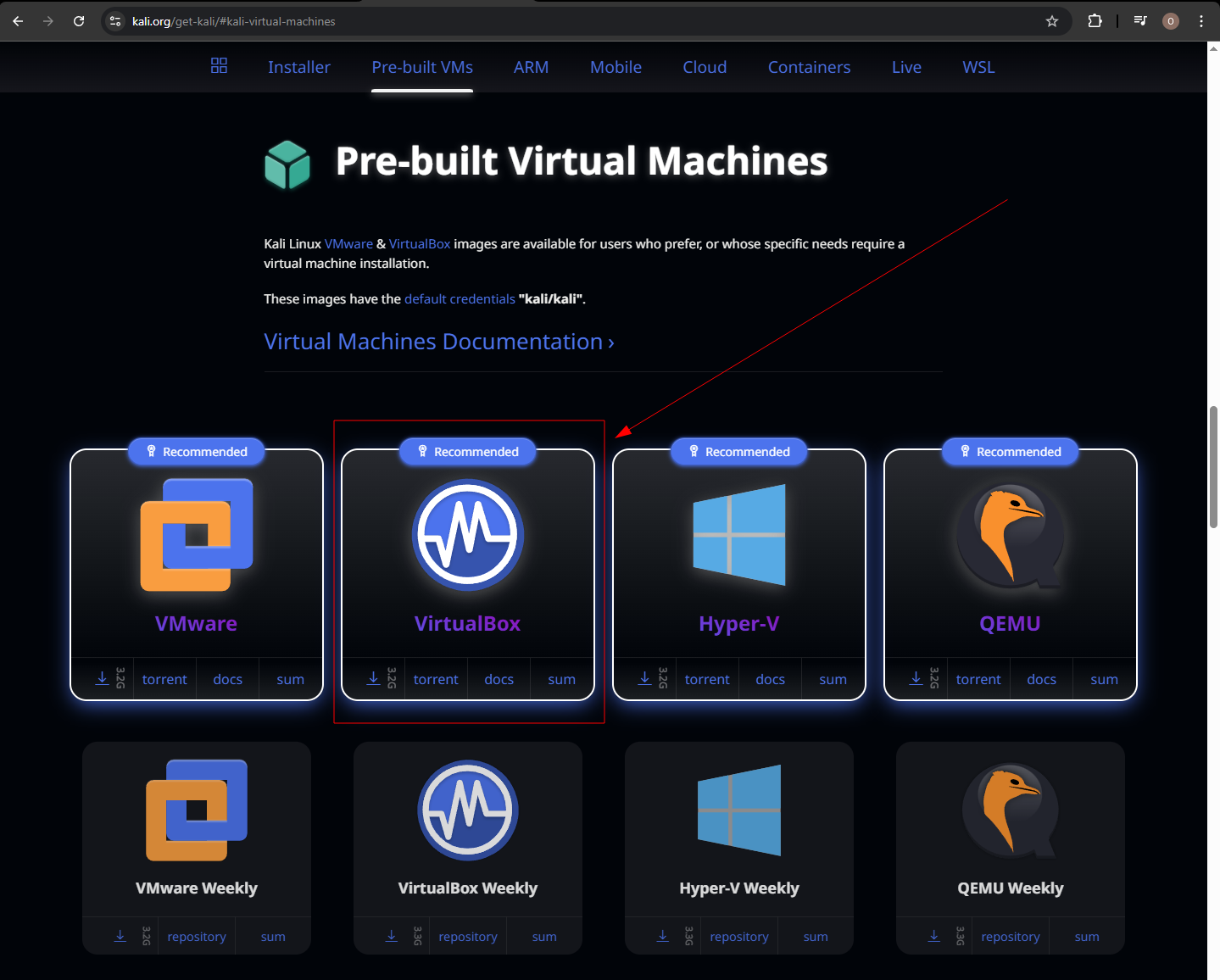Viewport: 1220px width, 980px height.
Task: Click the page vertical scrollbar thumb
Action: click(1213, 467)
